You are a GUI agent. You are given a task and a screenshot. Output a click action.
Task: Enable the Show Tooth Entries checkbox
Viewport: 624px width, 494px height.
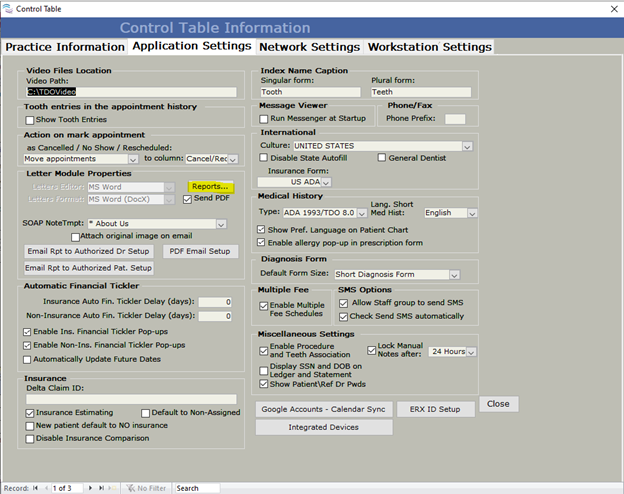pyautogui.click(x=30, y=120)
